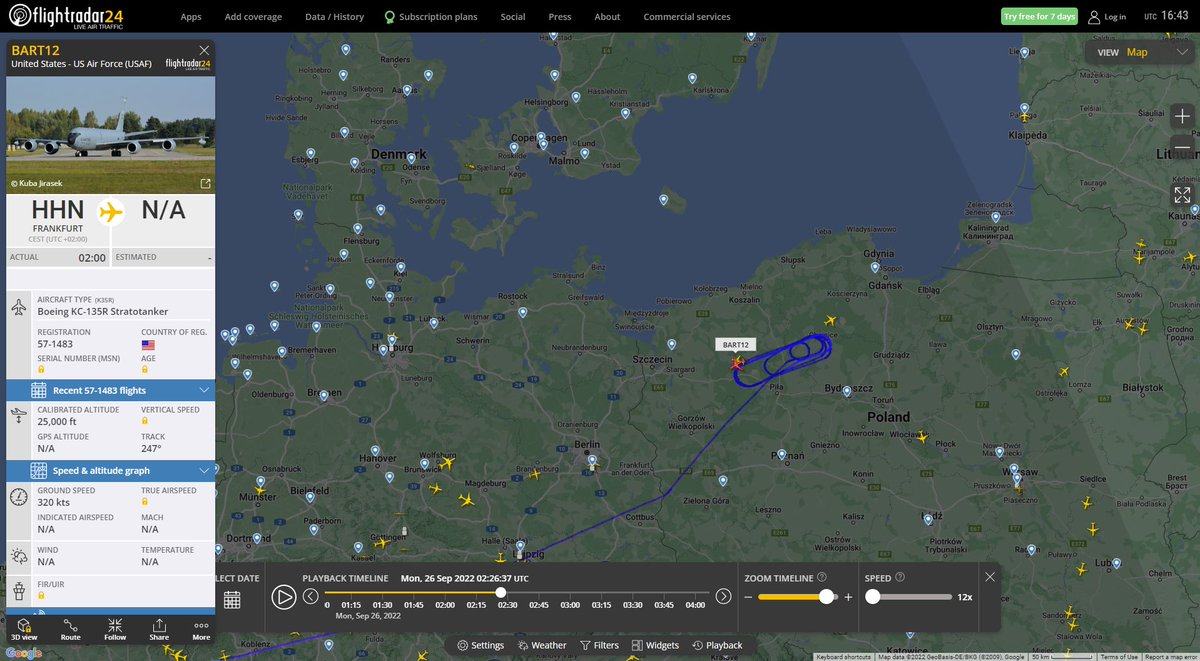Click the KC-135R aircraft photo

coord(111,134)
